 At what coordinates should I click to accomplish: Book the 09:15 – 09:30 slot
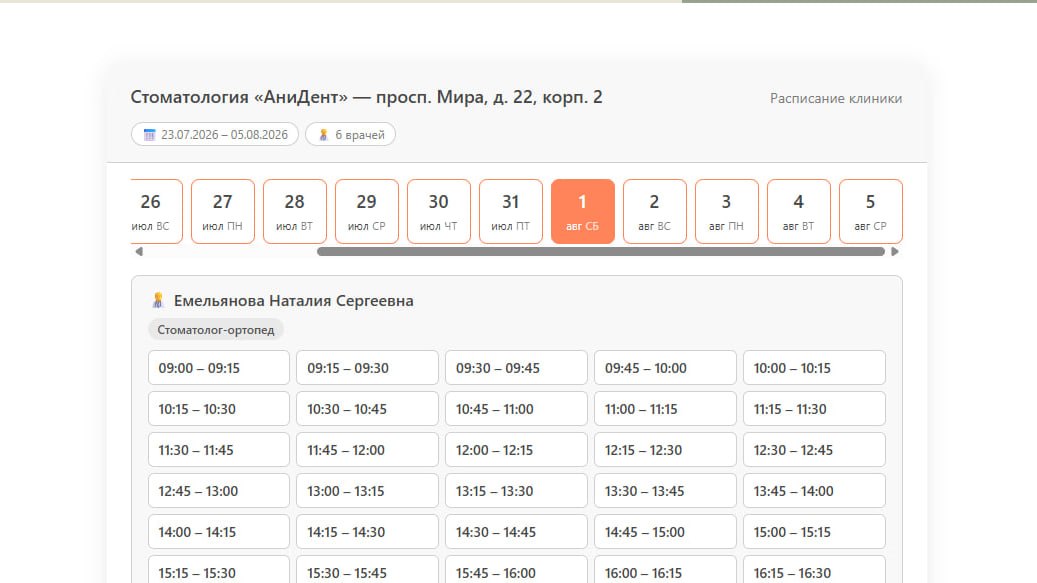pyautogui.click(x=368, y=368)
